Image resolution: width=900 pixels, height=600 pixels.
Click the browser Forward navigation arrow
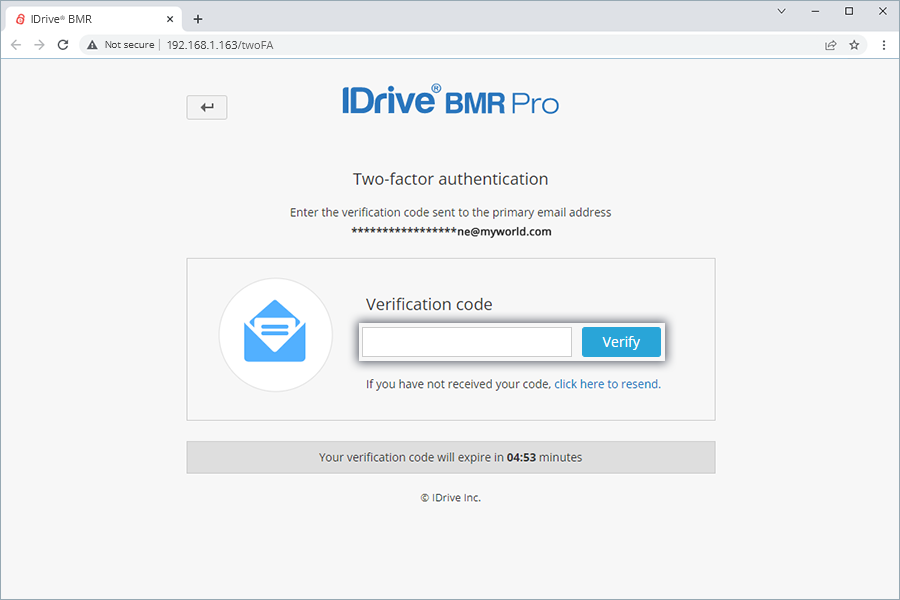click(39, 45)
